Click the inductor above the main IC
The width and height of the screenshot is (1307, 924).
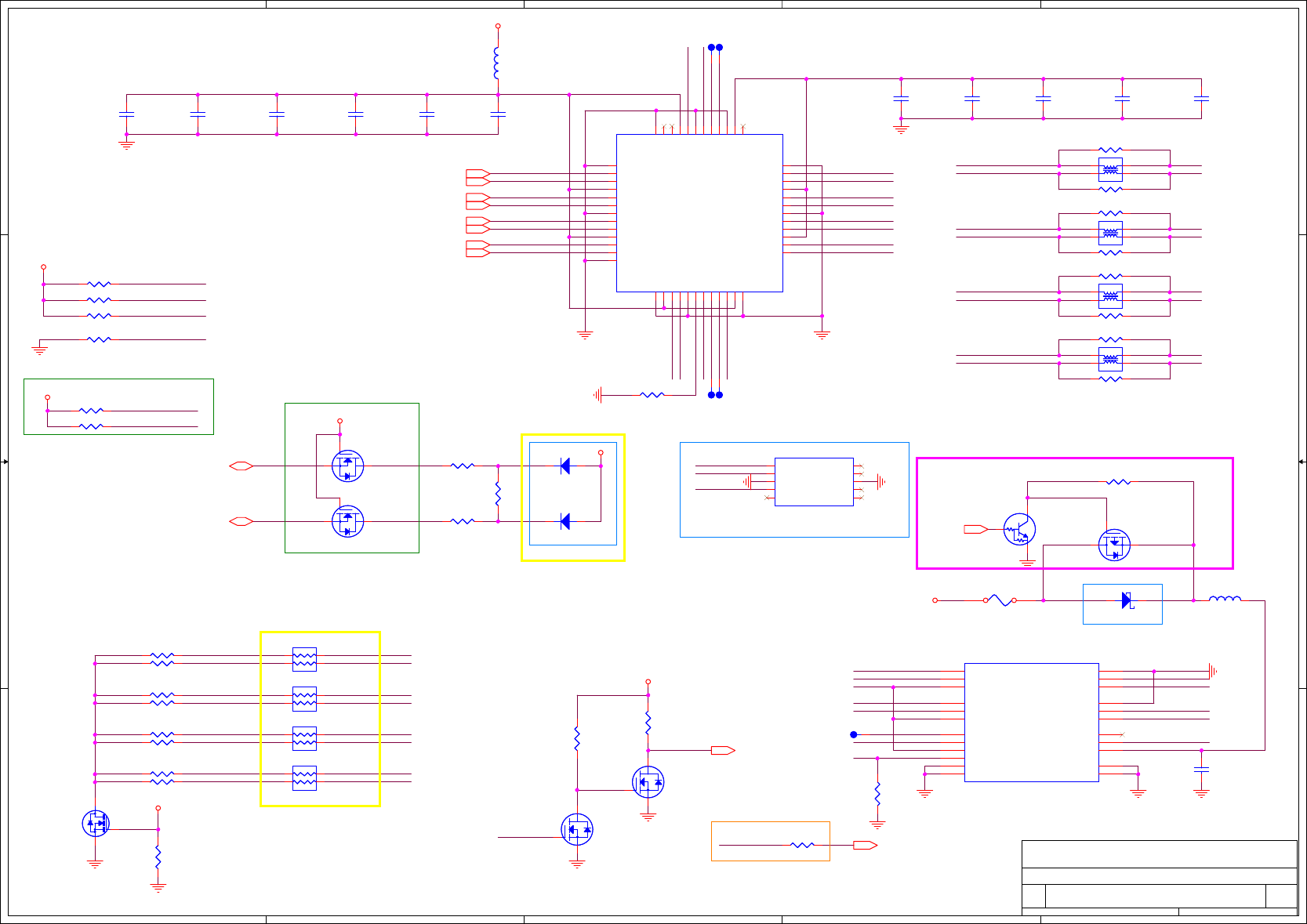497,63
